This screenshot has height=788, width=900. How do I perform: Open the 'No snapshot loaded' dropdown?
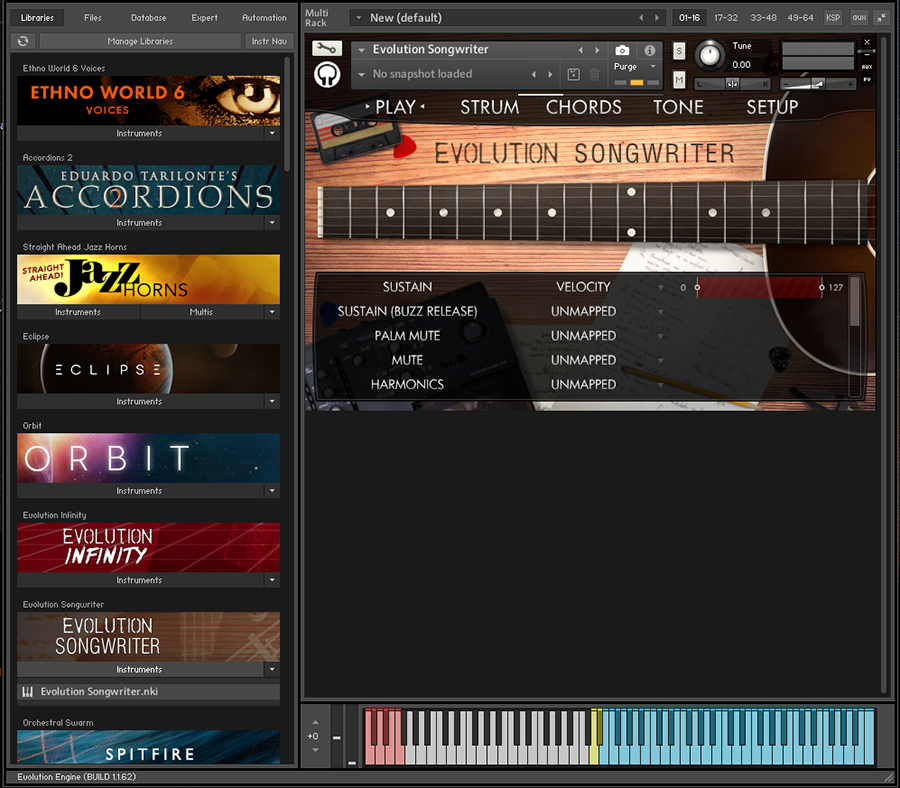pyautogui.click(x=362, y=74)
